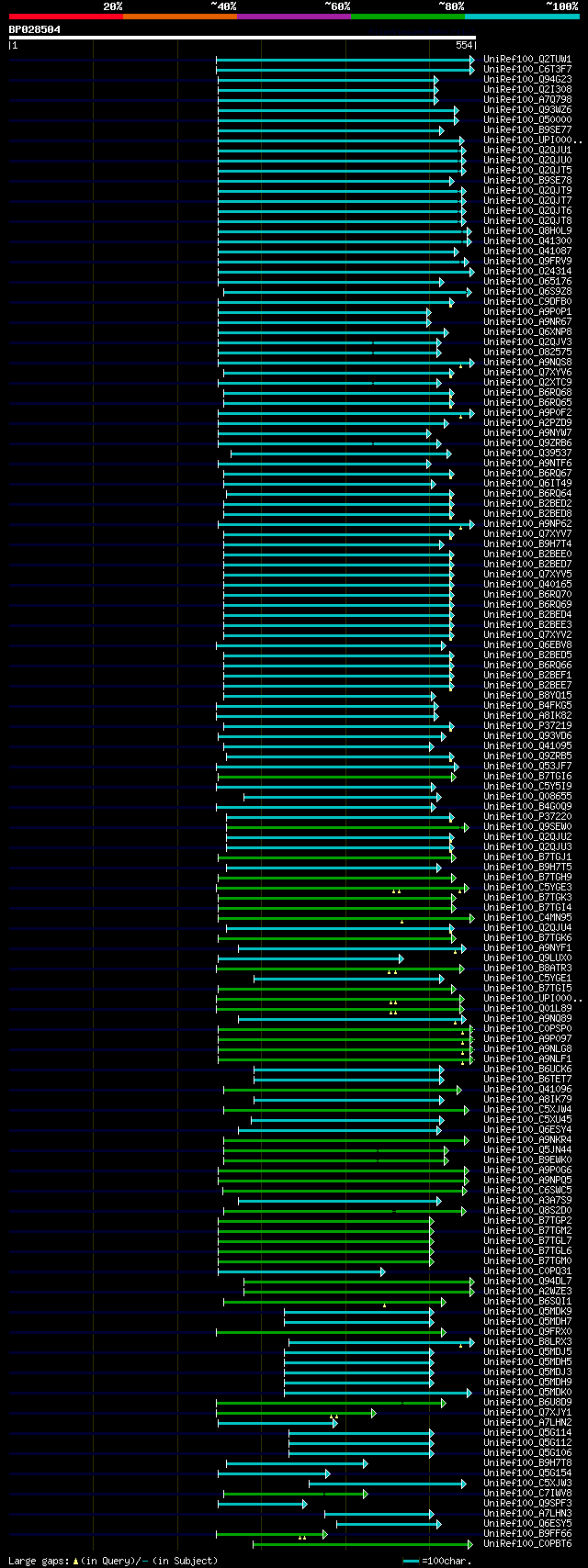Click the UniRef100_C0PSP0 label
The width and height of the screenshot is (588, 1568).
point(527,1028)
